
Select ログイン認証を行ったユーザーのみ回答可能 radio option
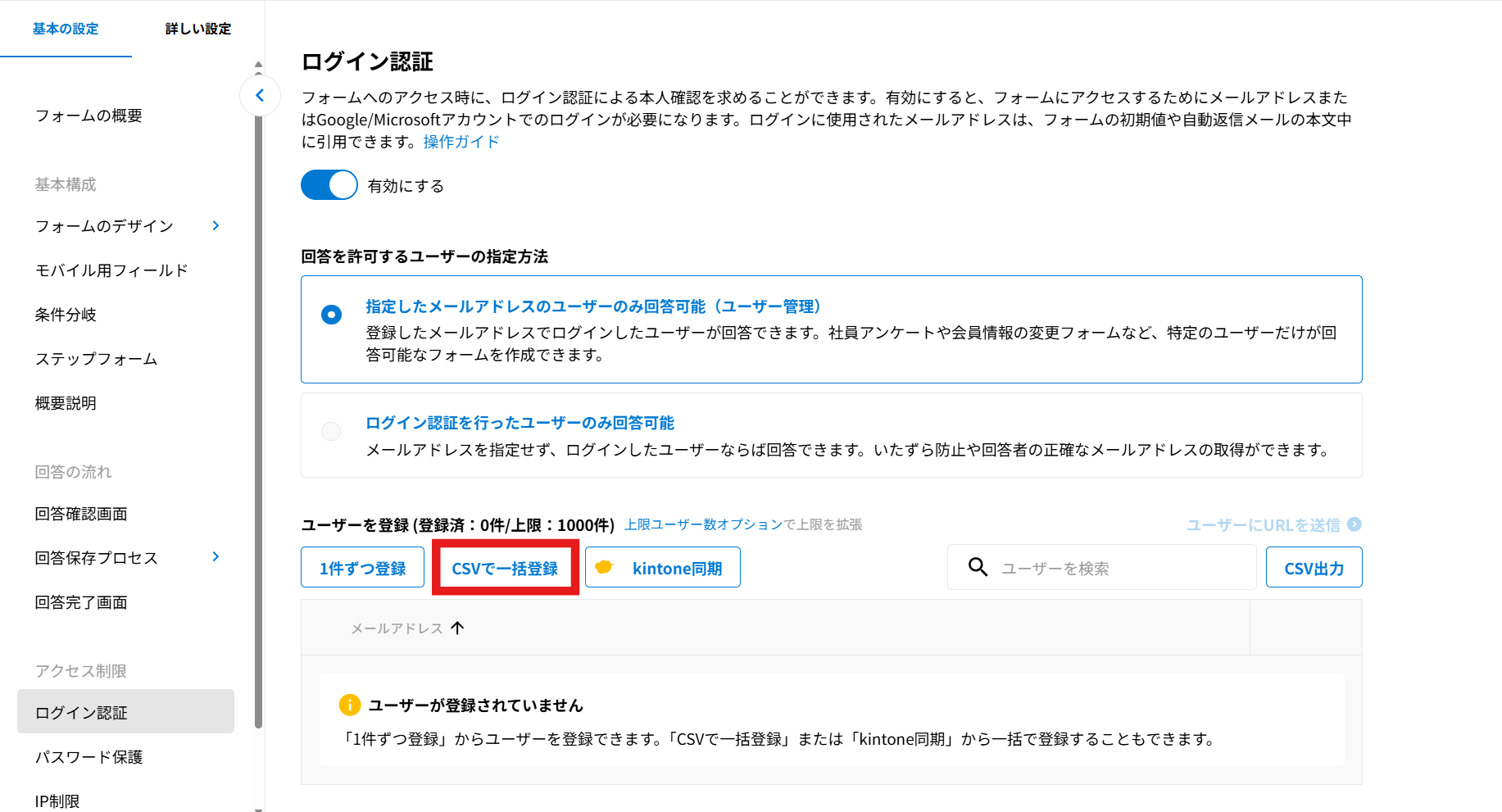[x=332, y=431]
